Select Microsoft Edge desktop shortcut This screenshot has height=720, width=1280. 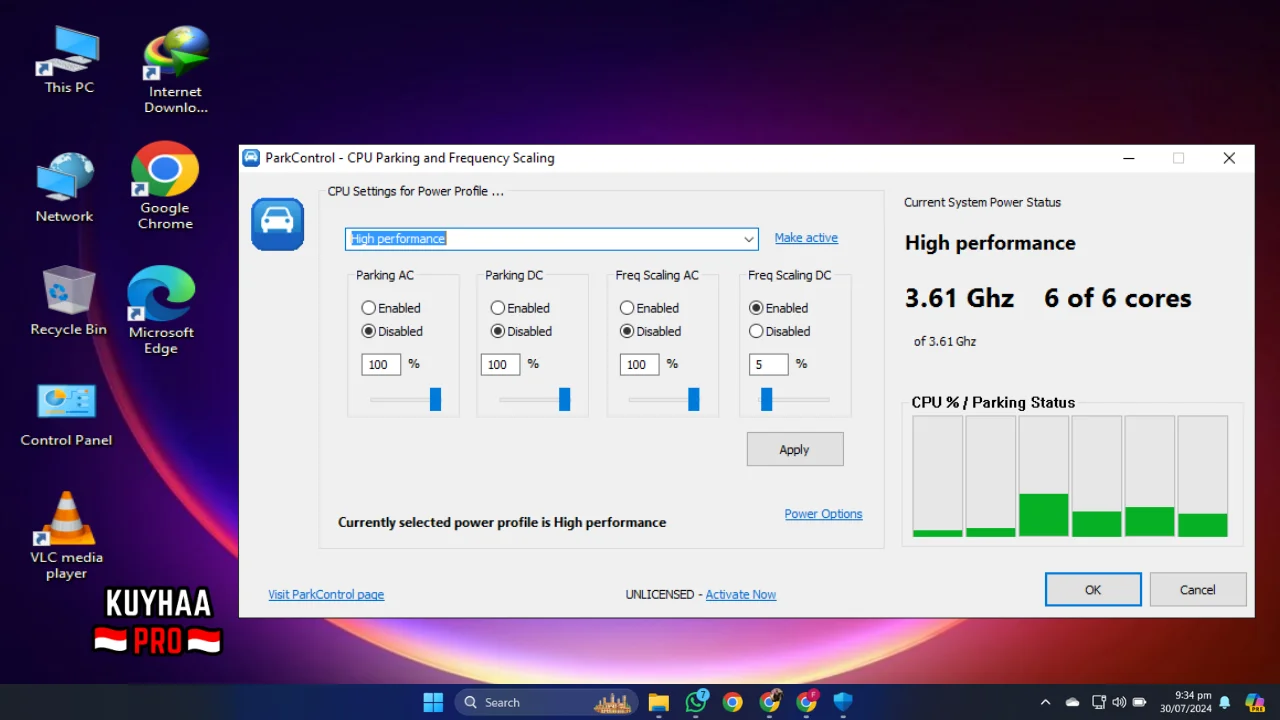pos(161,310)
